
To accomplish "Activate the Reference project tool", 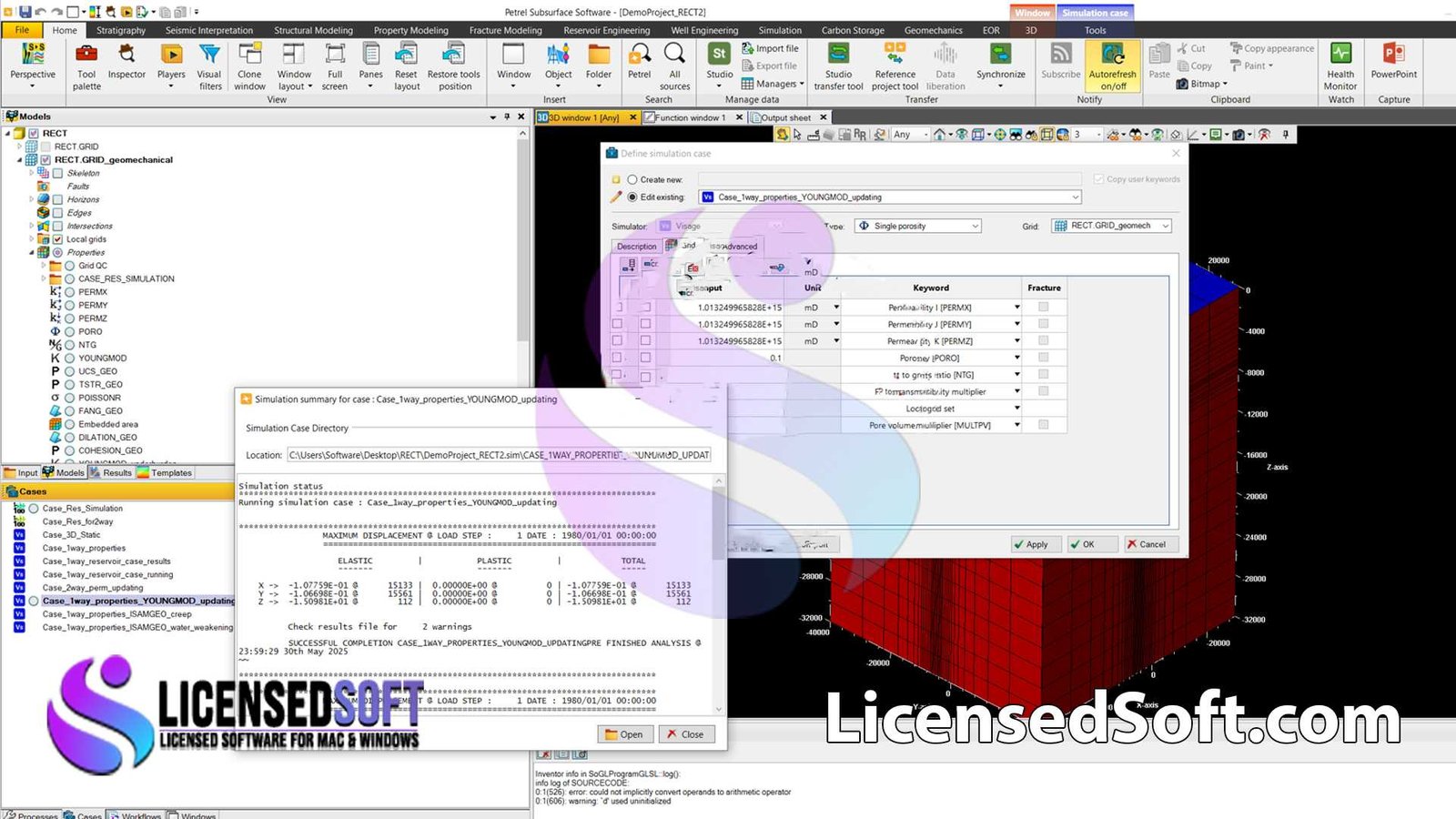I will (x=894, y=64).
